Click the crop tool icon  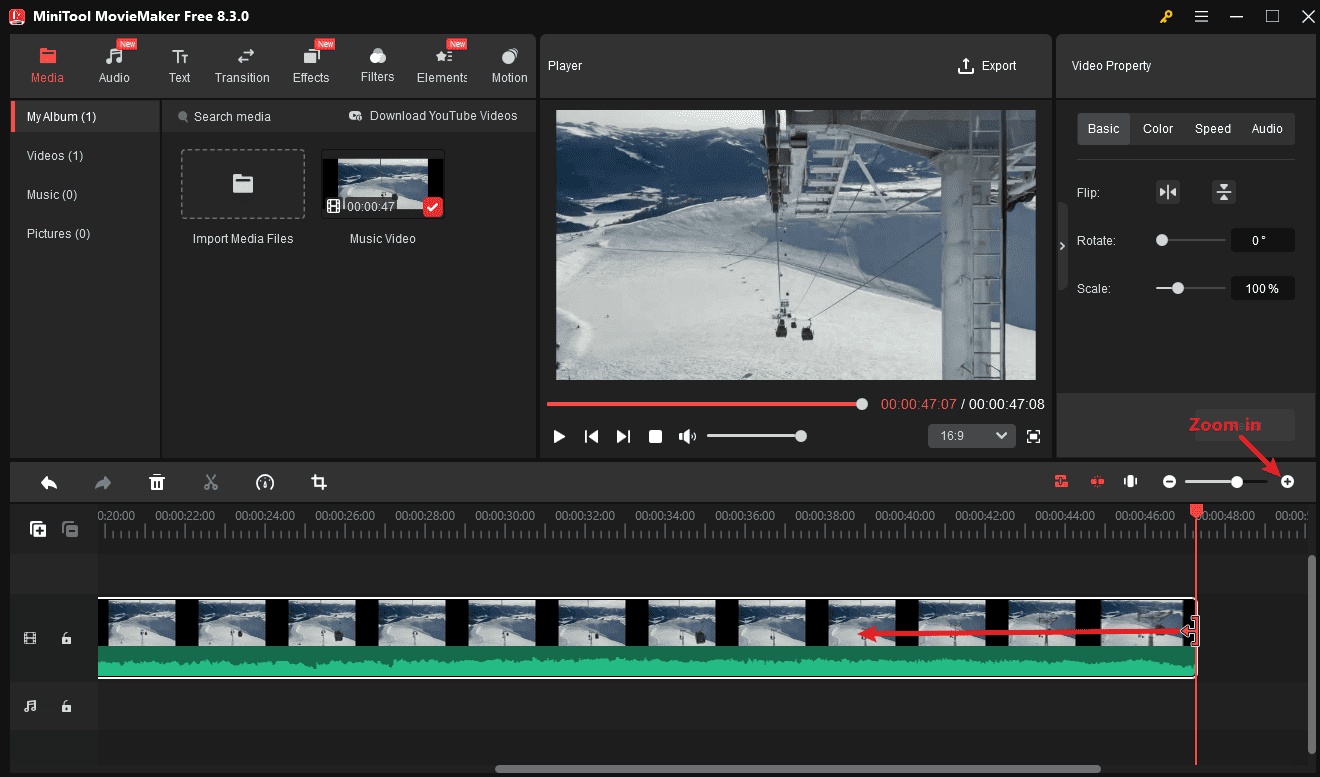click(319, 483)
